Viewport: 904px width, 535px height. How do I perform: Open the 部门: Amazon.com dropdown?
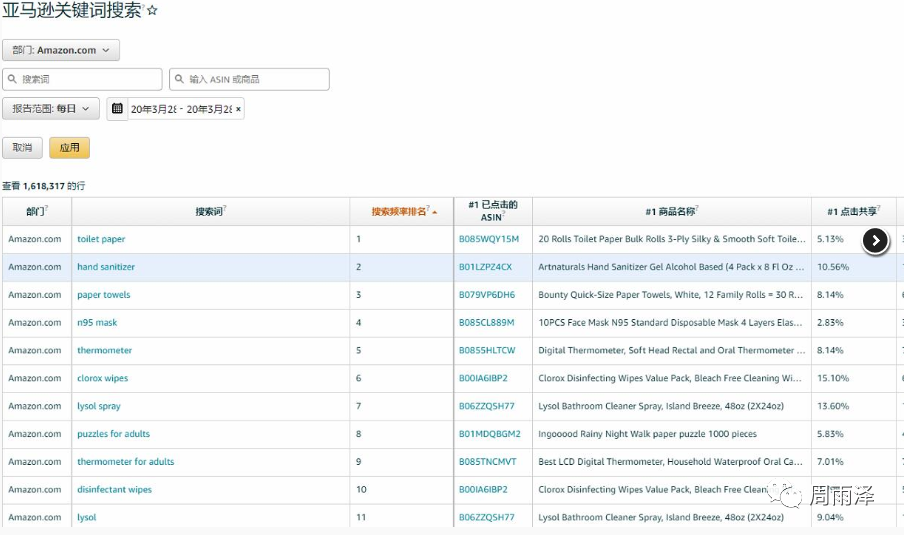pos(61,50)
